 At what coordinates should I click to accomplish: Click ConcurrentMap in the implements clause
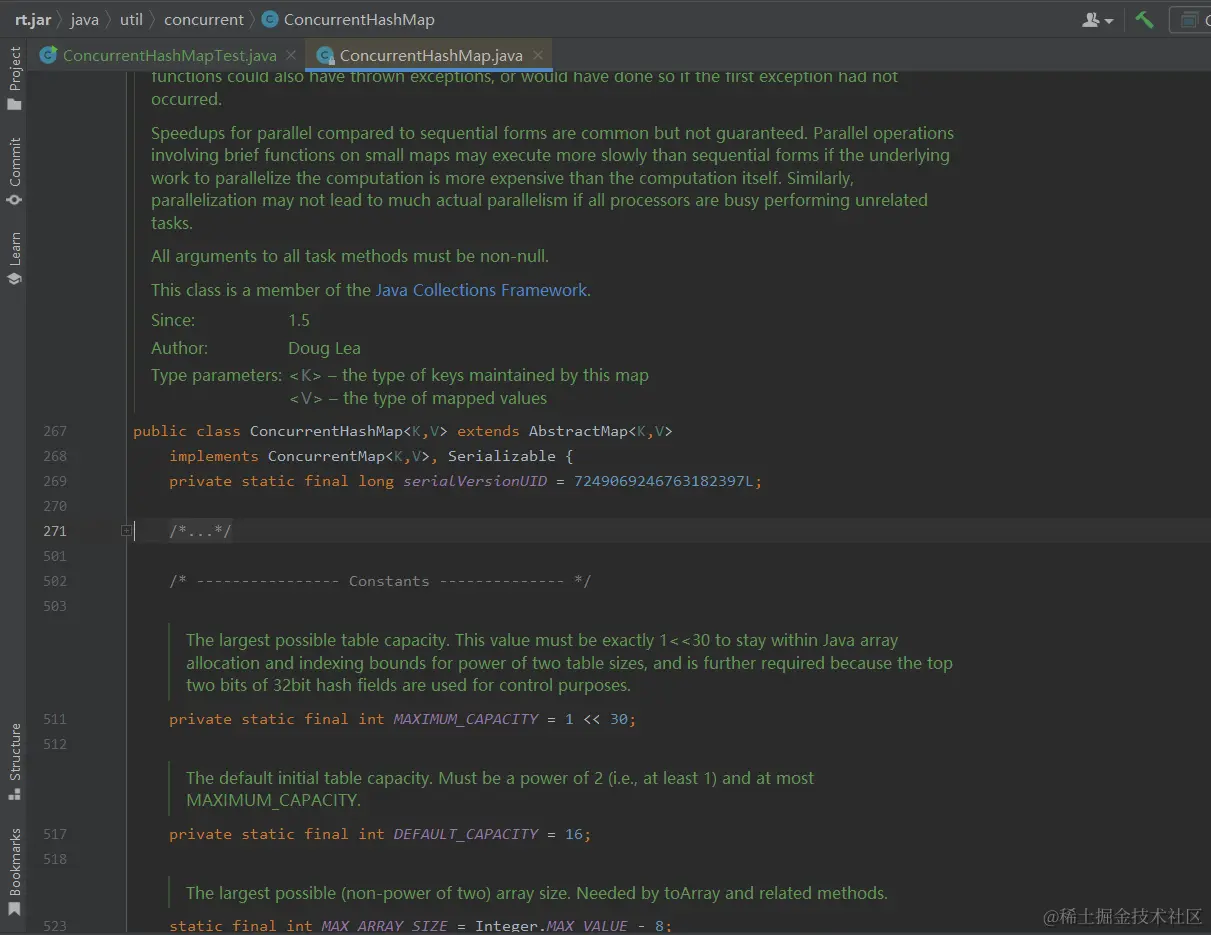click(x=326, y=456)
